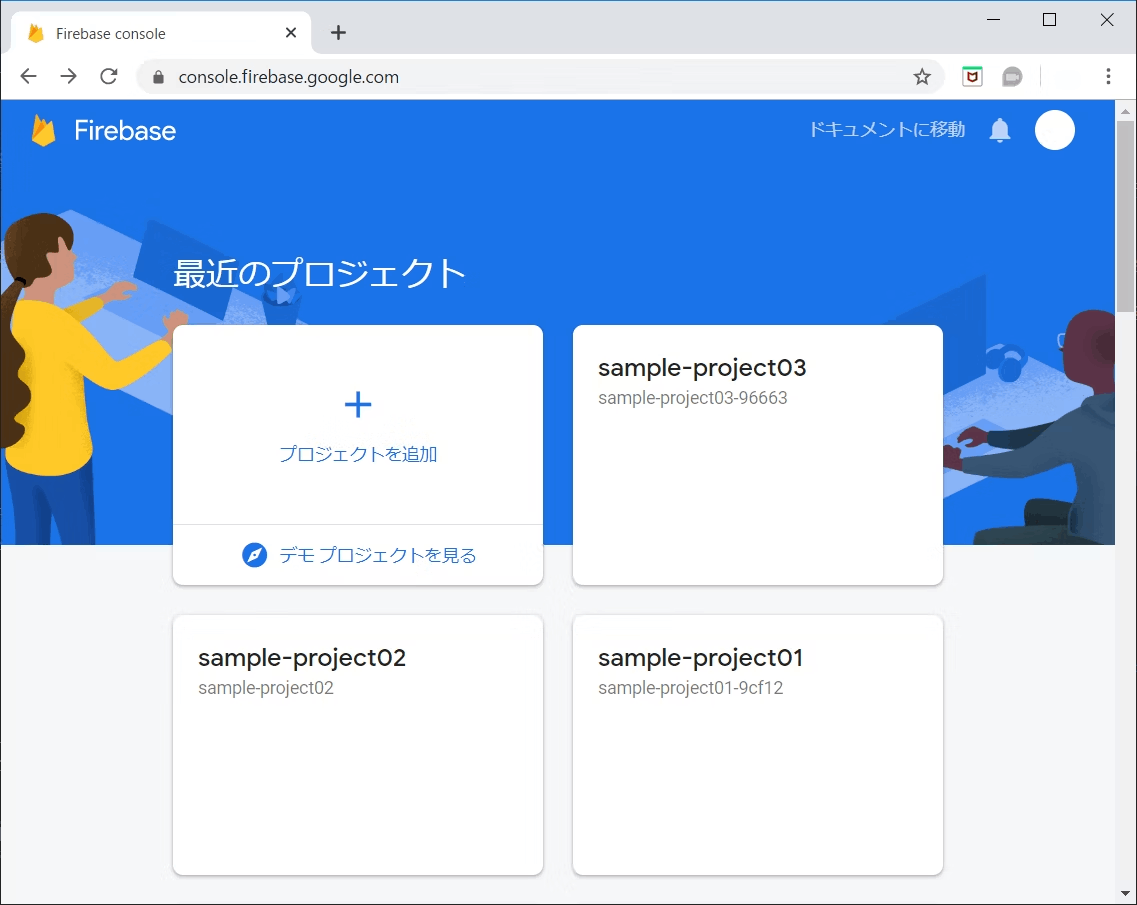This screenshot has width=1137, height=905.
Task: Click the address bar URL
Action: [289, 77]
